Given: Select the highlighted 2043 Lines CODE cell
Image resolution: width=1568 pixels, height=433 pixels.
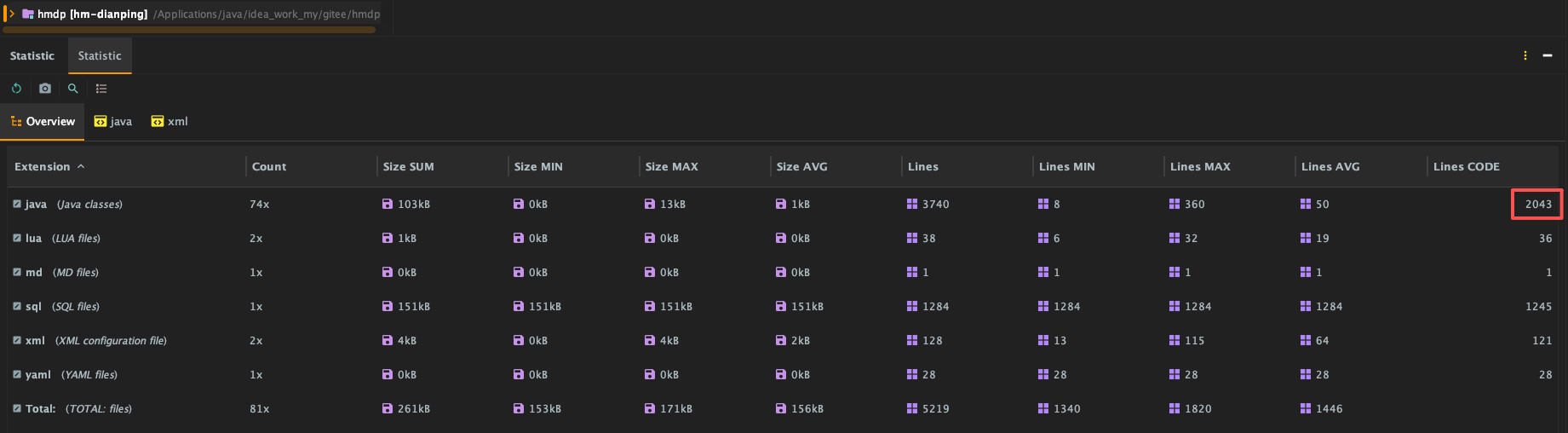Looking at the screenshot, I should point(1537,205).
